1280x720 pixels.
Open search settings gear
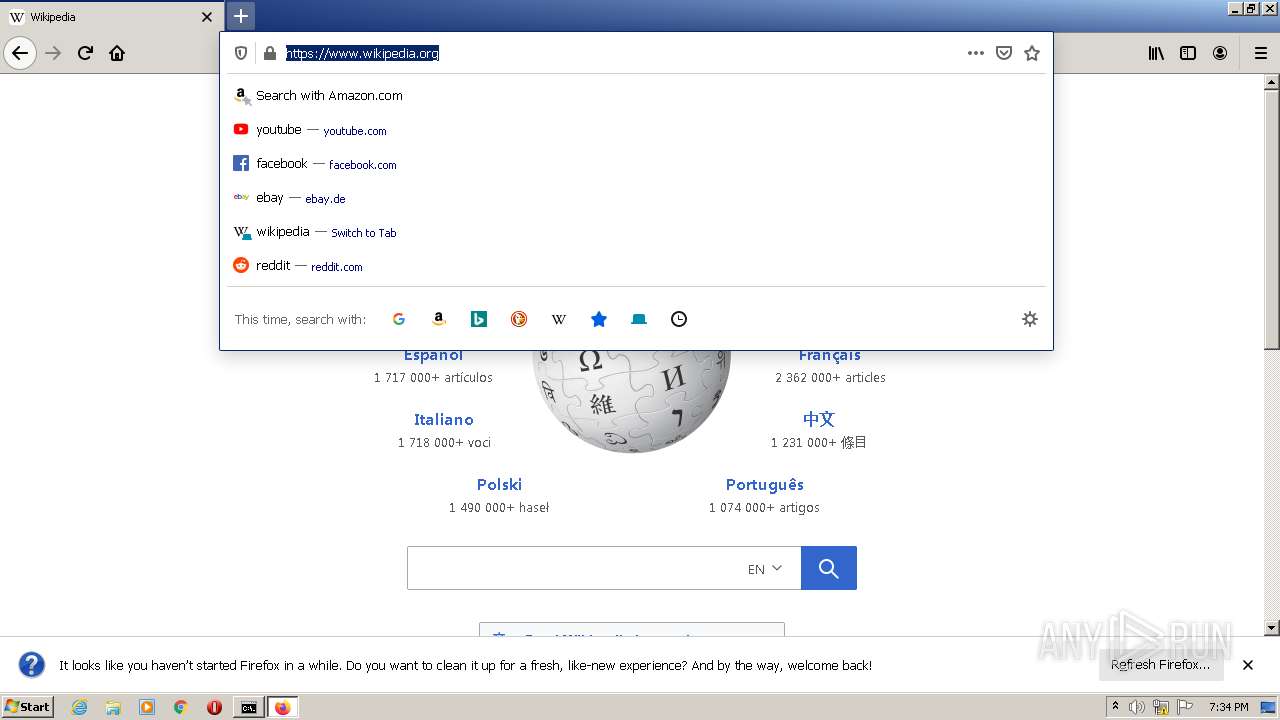coord(1030,319)
